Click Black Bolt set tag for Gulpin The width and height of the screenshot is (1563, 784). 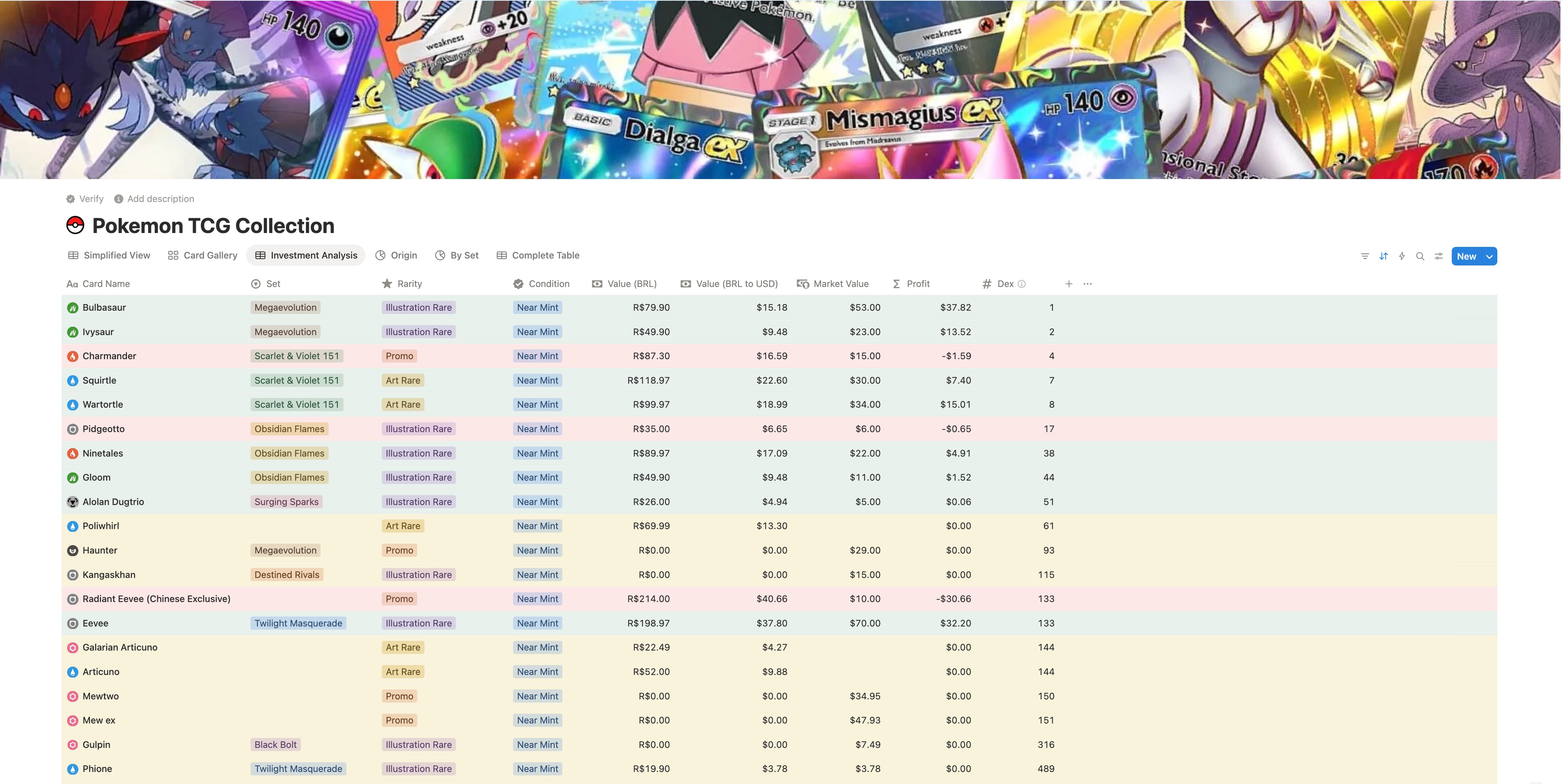pos(275,745)
